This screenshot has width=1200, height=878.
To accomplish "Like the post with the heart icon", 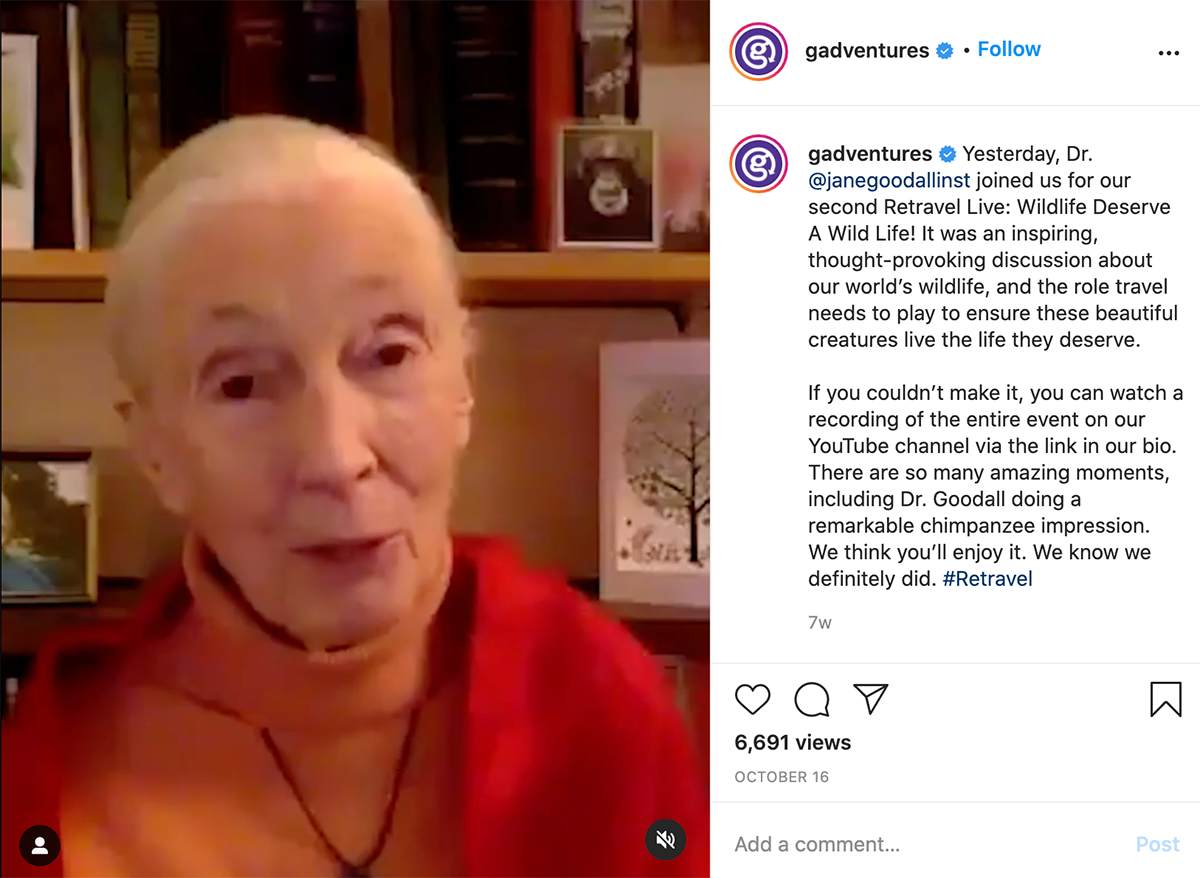I will (x=752, y=699).
